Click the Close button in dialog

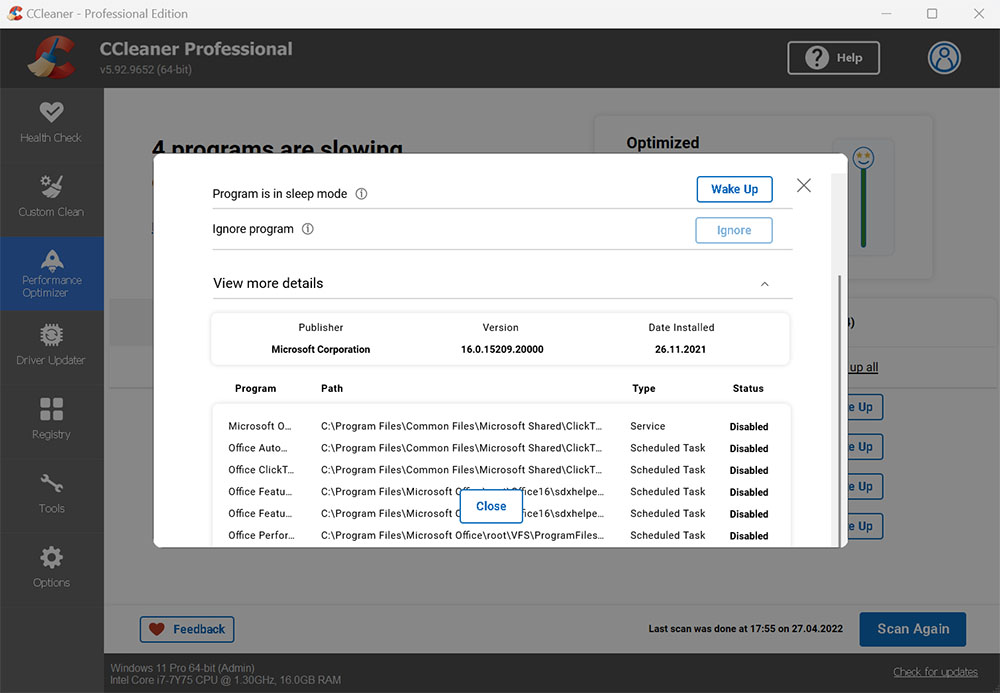491,506
